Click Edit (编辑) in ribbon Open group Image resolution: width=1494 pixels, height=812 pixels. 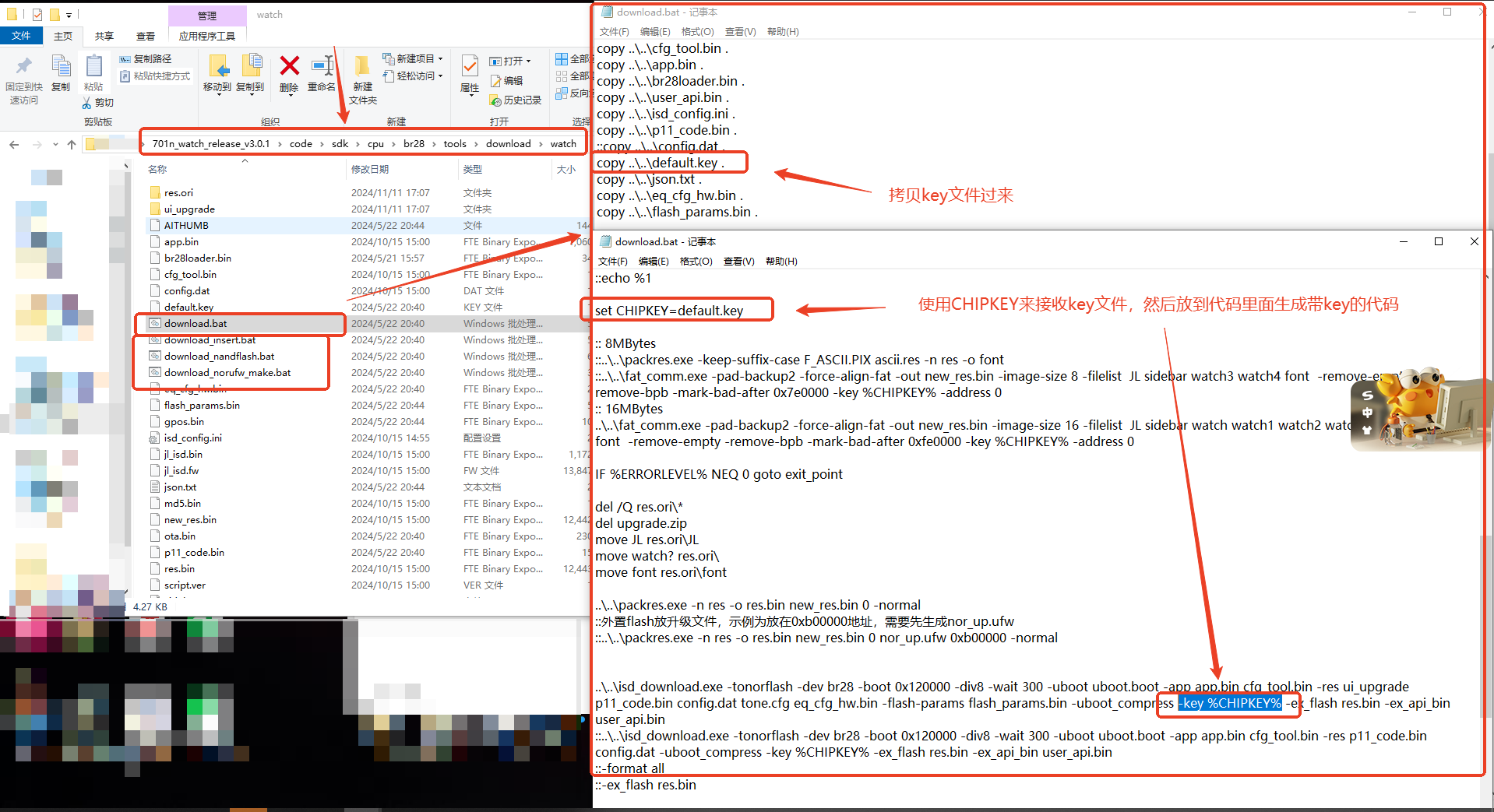click(506, 81)
